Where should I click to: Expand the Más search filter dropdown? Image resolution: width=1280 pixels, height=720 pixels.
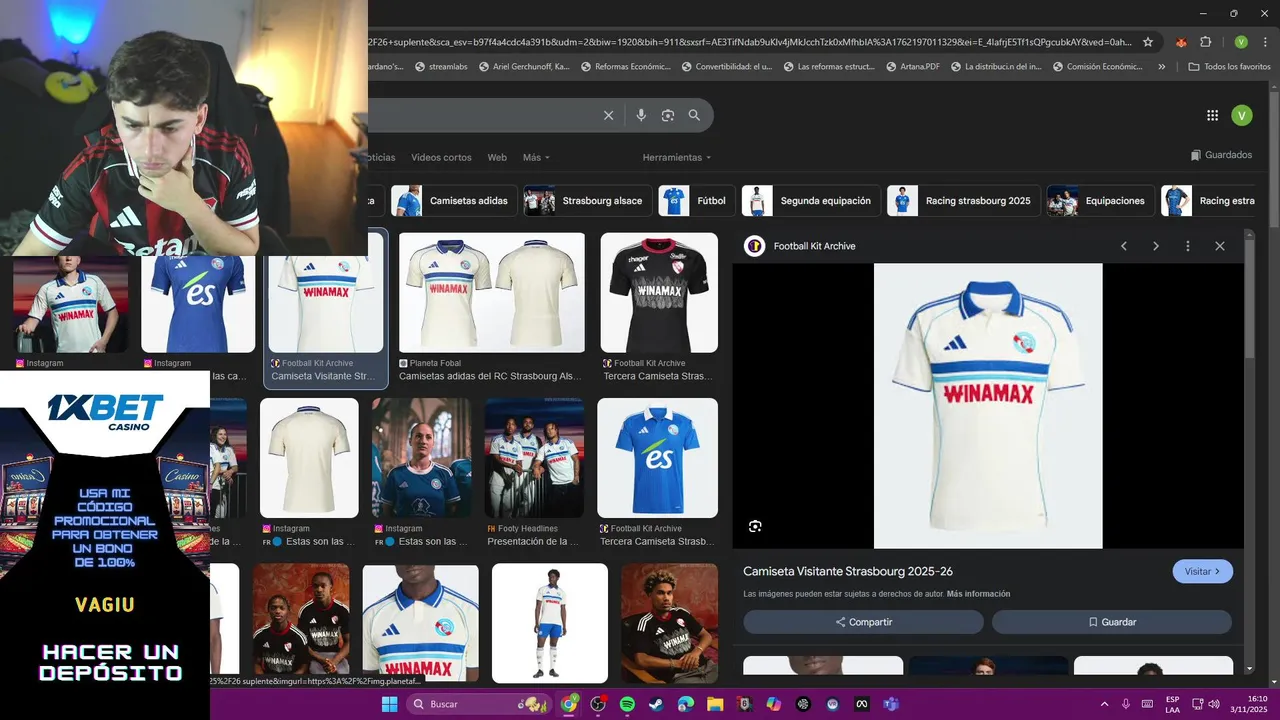[536, 157]
